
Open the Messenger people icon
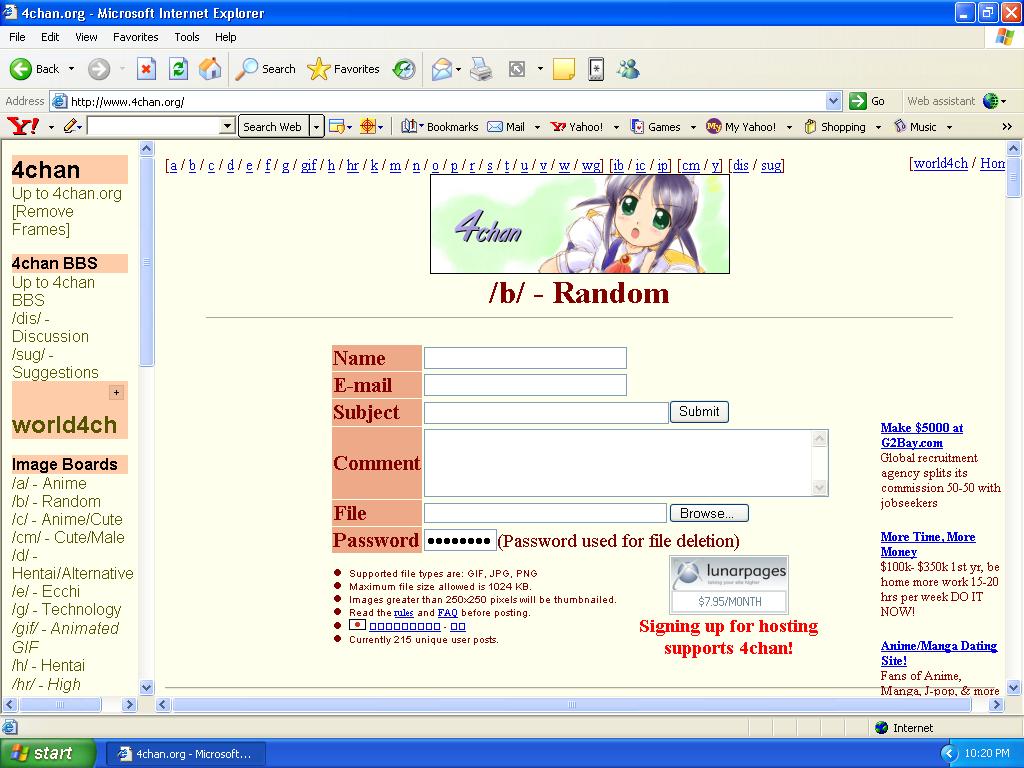(x=628, y=69)
